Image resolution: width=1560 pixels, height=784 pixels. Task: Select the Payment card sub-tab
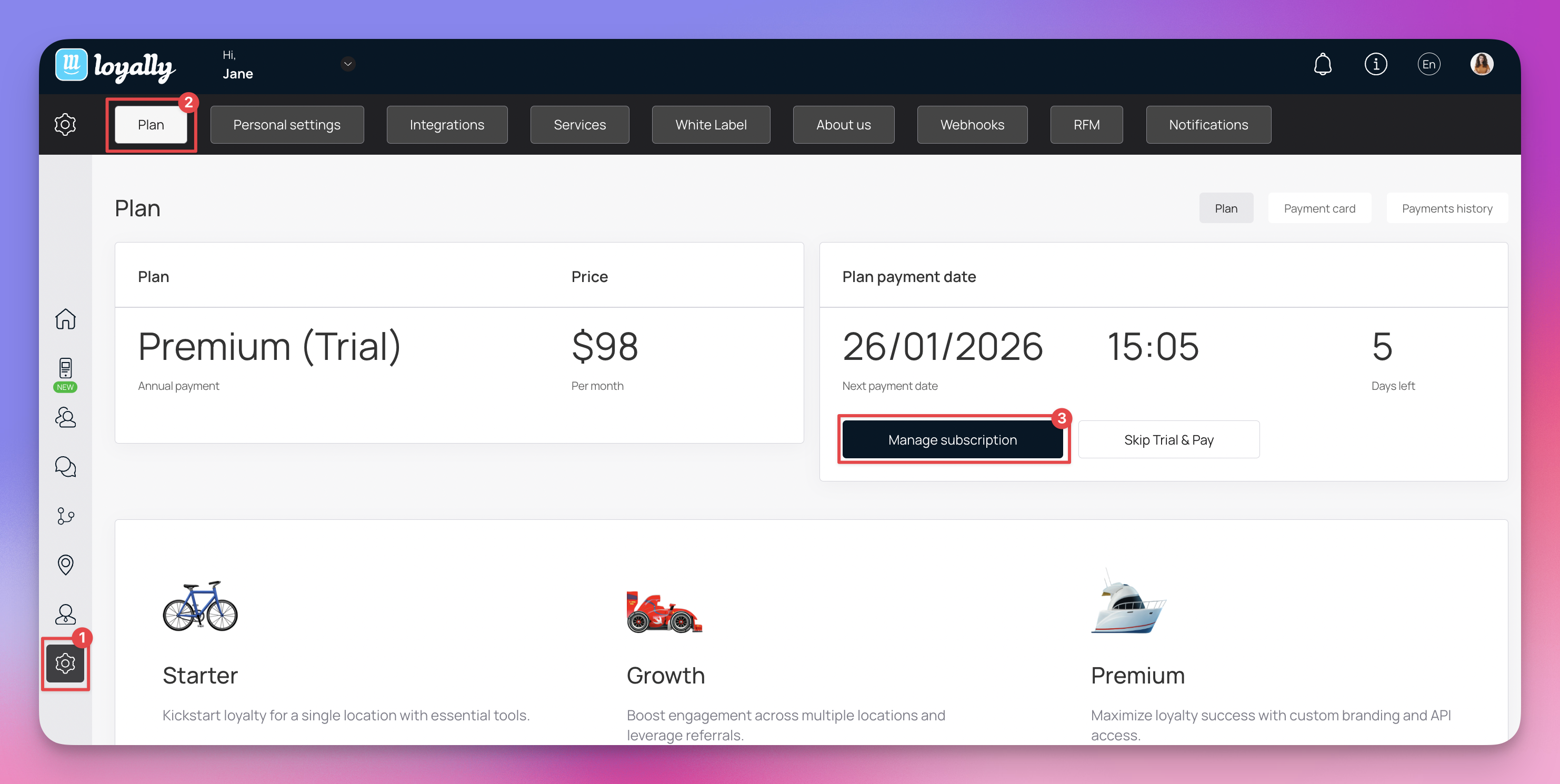1319,208
